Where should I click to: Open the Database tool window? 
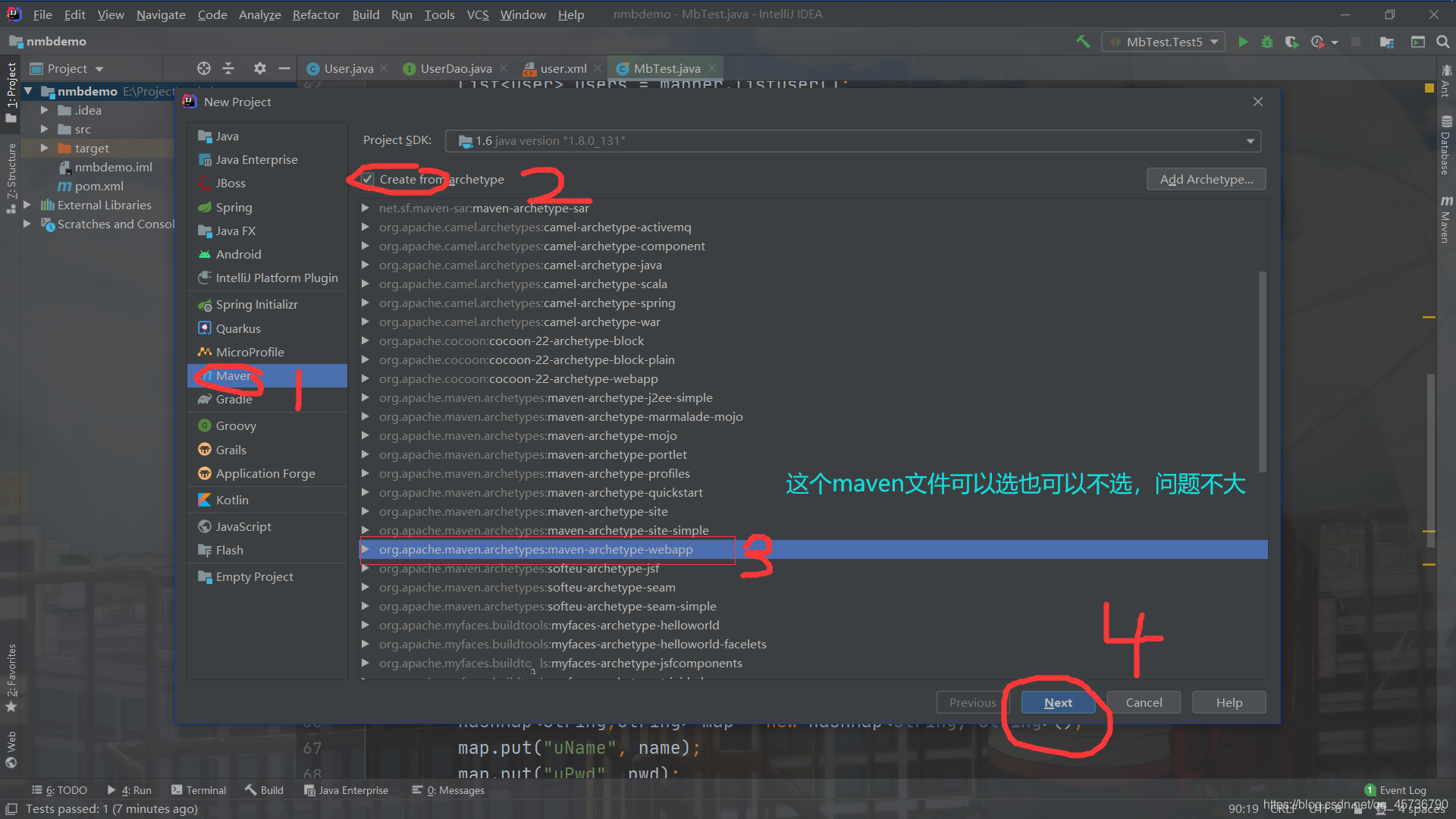(1446, 146)
